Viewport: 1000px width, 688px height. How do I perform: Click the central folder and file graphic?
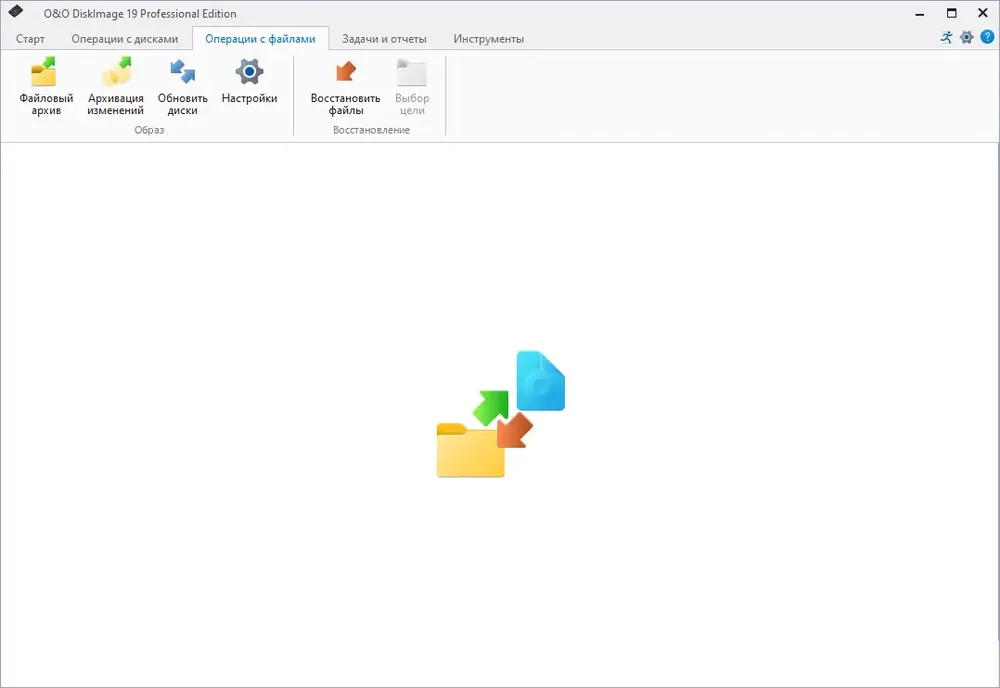tap(501, 414)
